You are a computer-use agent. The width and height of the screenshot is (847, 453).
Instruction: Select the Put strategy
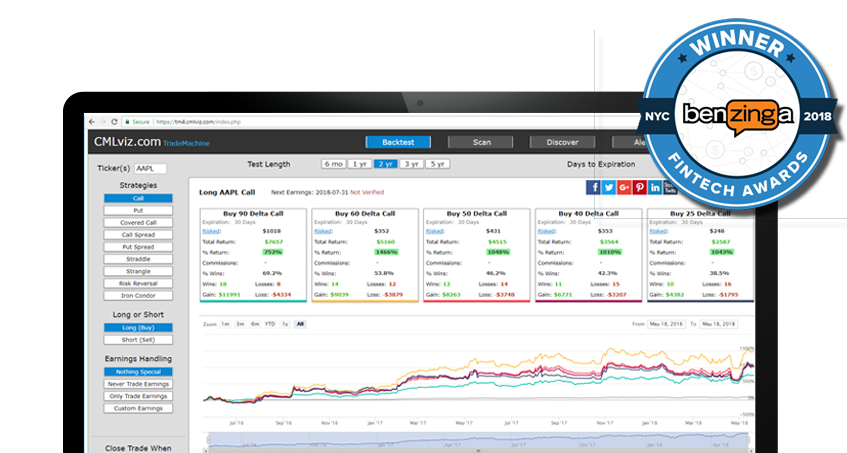138,211
